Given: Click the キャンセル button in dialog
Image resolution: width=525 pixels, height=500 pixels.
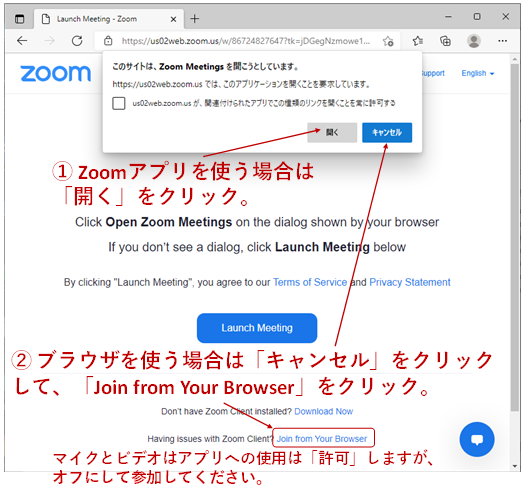Looking at the screenshot, I should pos(387,133).
